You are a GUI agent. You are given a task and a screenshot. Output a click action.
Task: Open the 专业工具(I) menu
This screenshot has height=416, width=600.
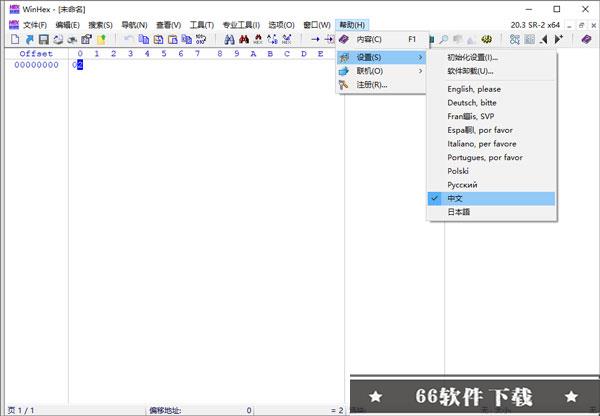(241, 25)
